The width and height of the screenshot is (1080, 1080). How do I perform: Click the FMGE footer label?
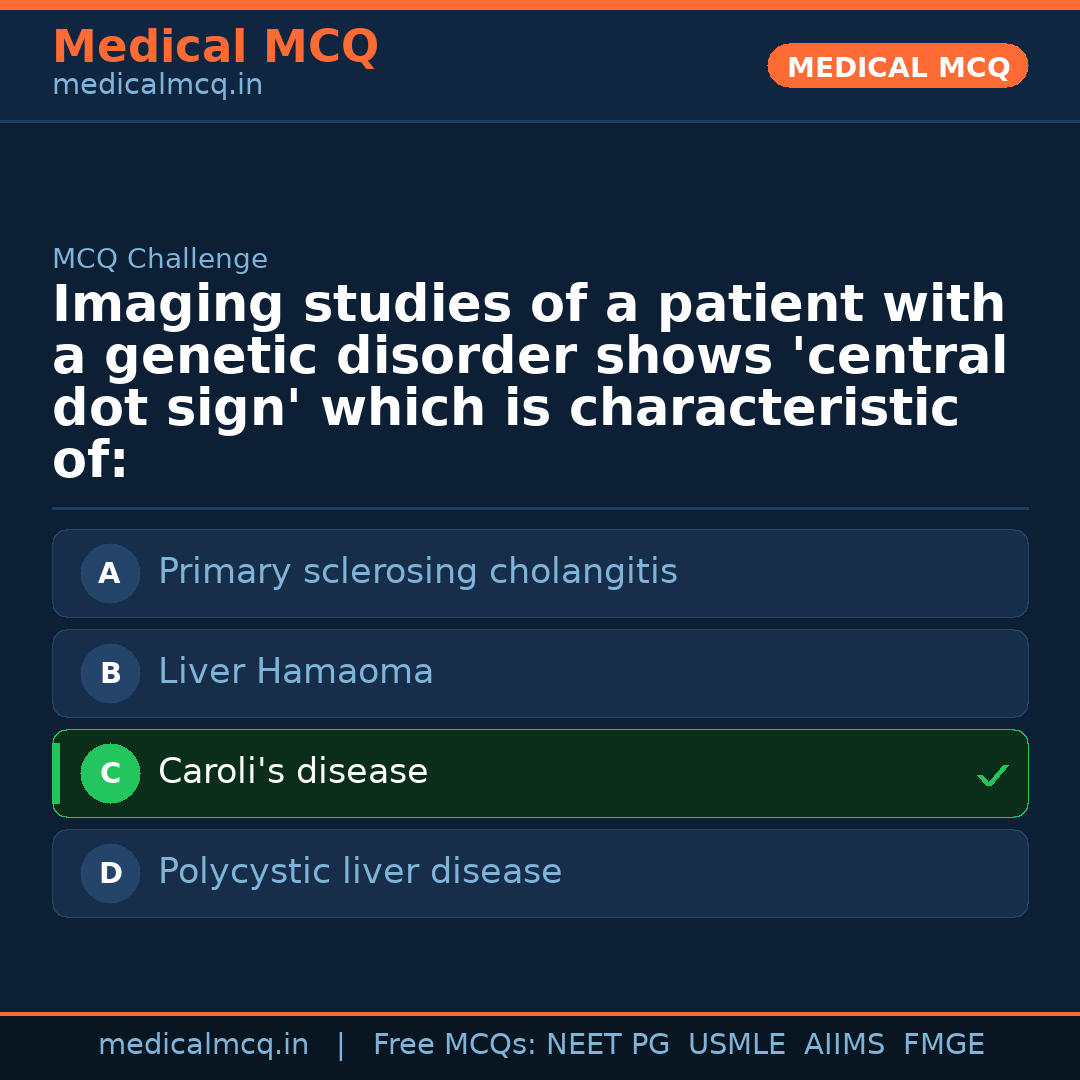943,1045
